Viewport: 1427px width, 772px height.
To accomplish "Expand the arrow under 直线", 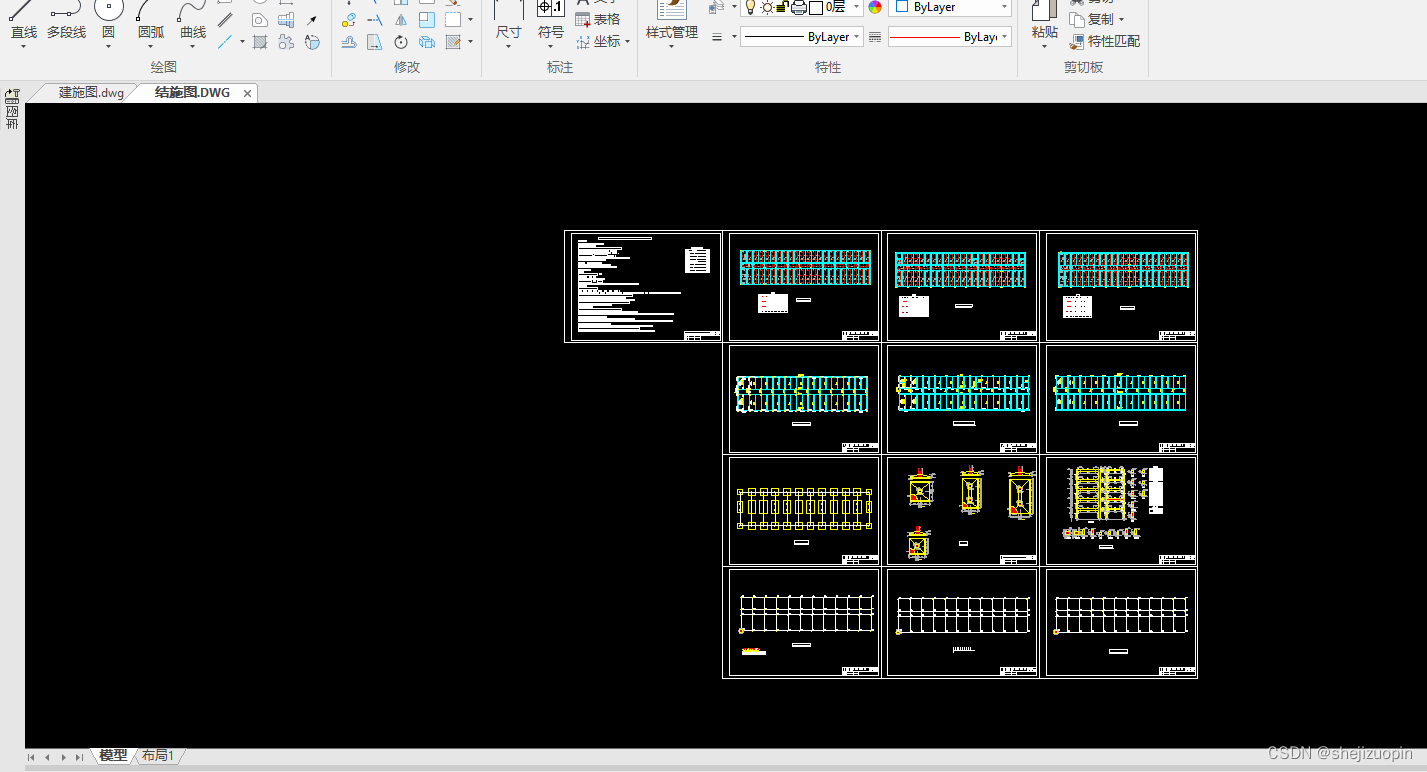I will 23,46.
